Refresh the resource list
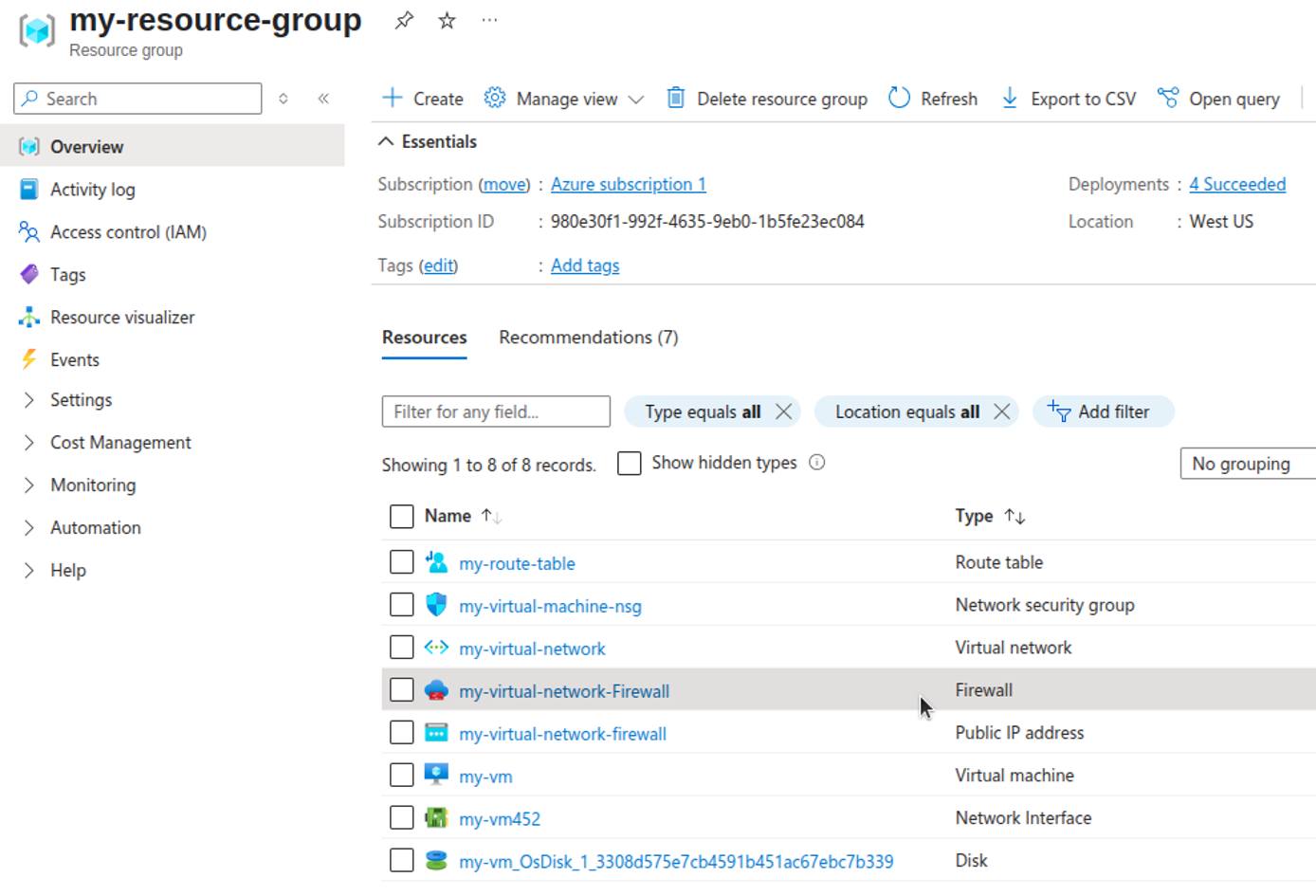Viewport: 1316px width, 896px height. (x=932, y=98)
